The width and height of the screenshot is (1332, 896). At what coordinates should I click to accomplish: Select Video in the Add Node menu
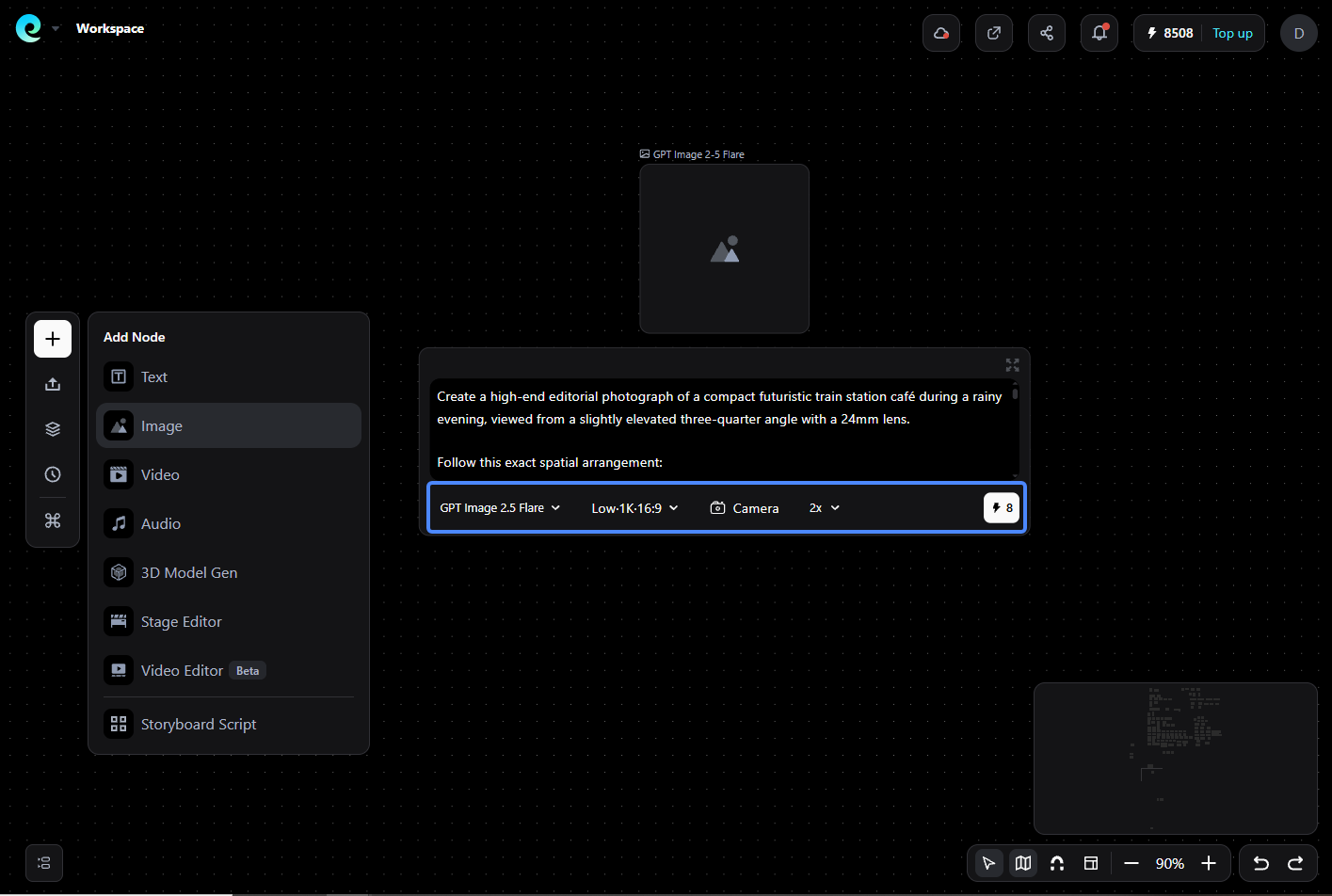[x=229, y=474]
